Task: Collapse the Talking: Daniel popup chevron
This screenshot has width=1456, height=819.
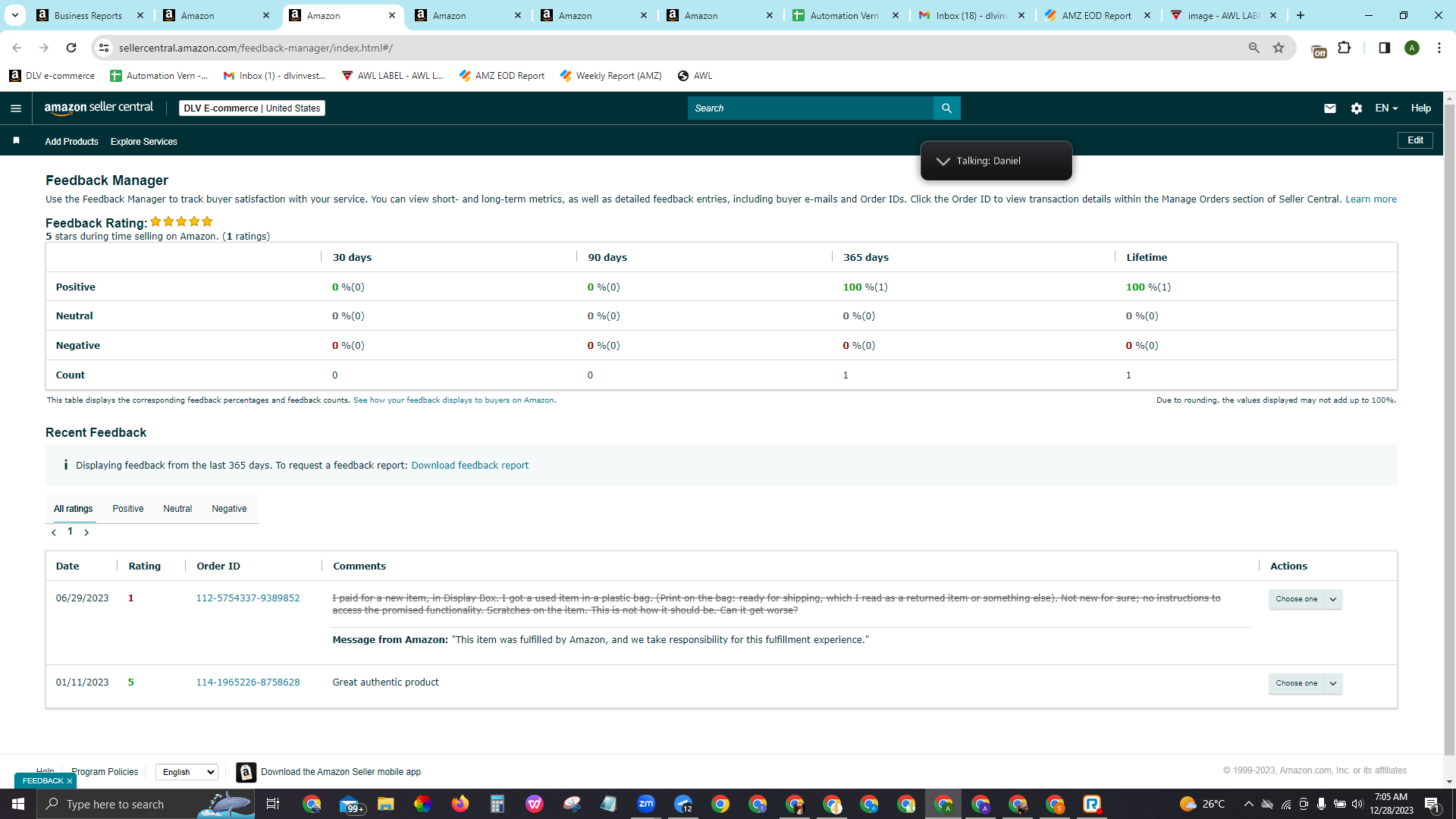Action: [x=943, y=161]
